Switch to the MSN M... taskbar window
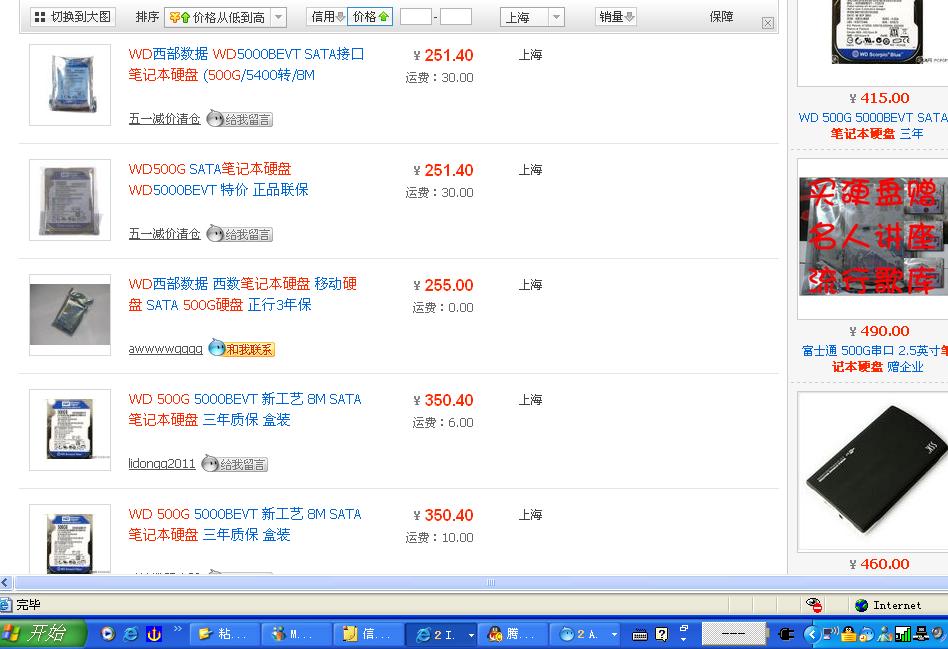 click(296, 634)
